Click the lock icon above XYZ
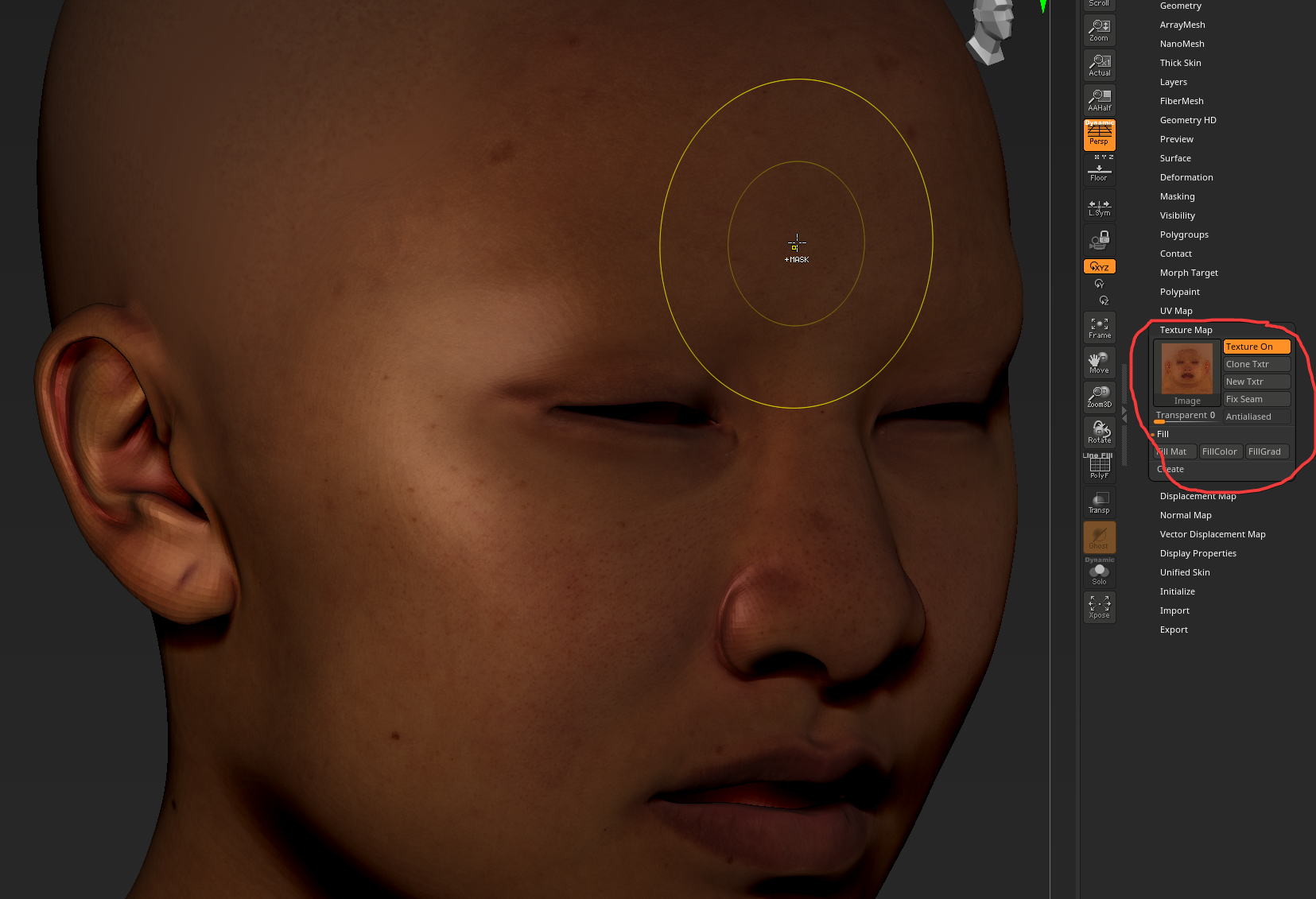This screenshot has height=899, width=1316. 1100,240
